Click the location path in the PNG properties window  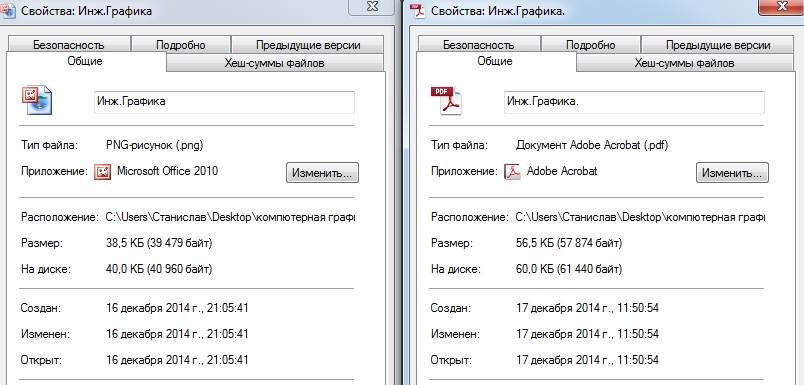(230, 217)
